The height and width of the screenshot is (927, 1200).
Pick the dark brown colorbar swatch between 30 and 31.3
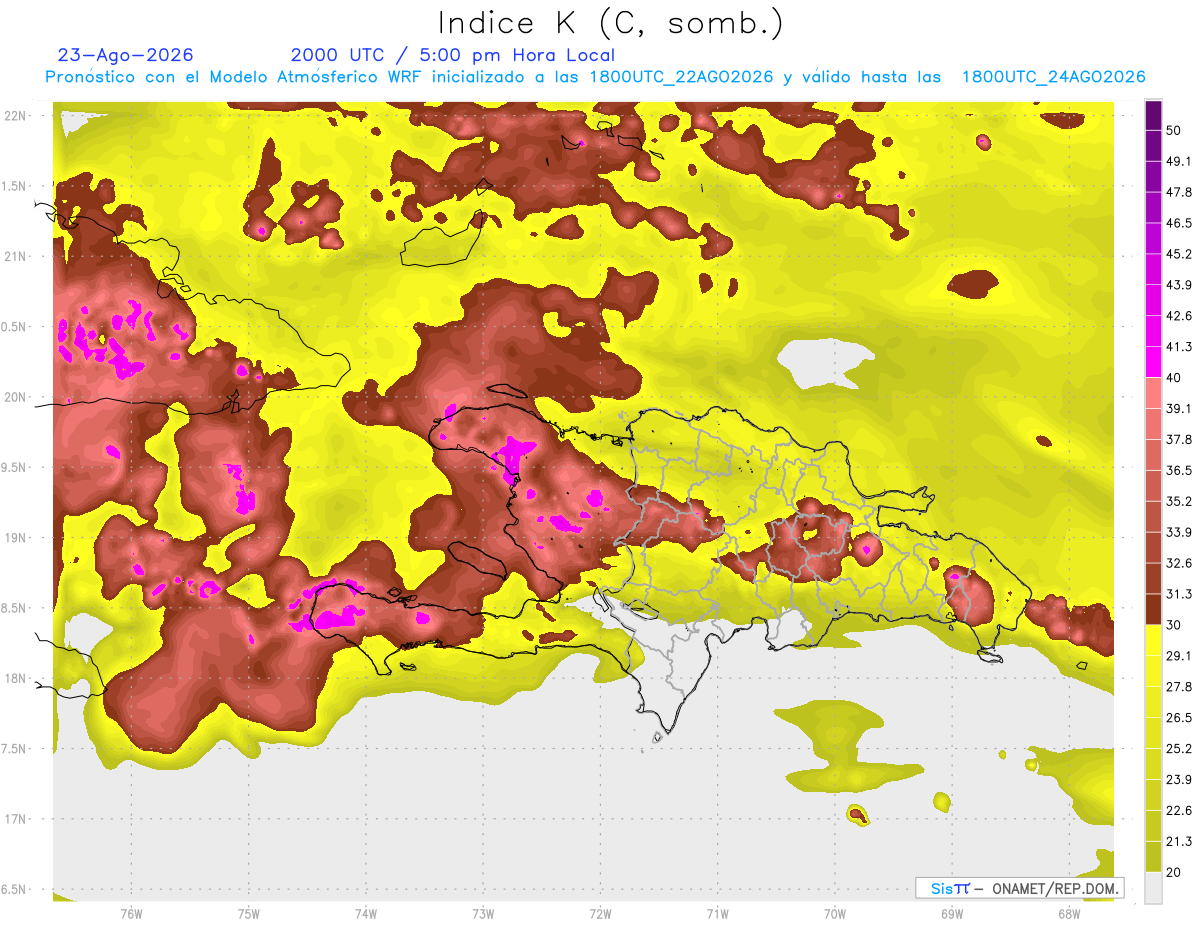1153,609
